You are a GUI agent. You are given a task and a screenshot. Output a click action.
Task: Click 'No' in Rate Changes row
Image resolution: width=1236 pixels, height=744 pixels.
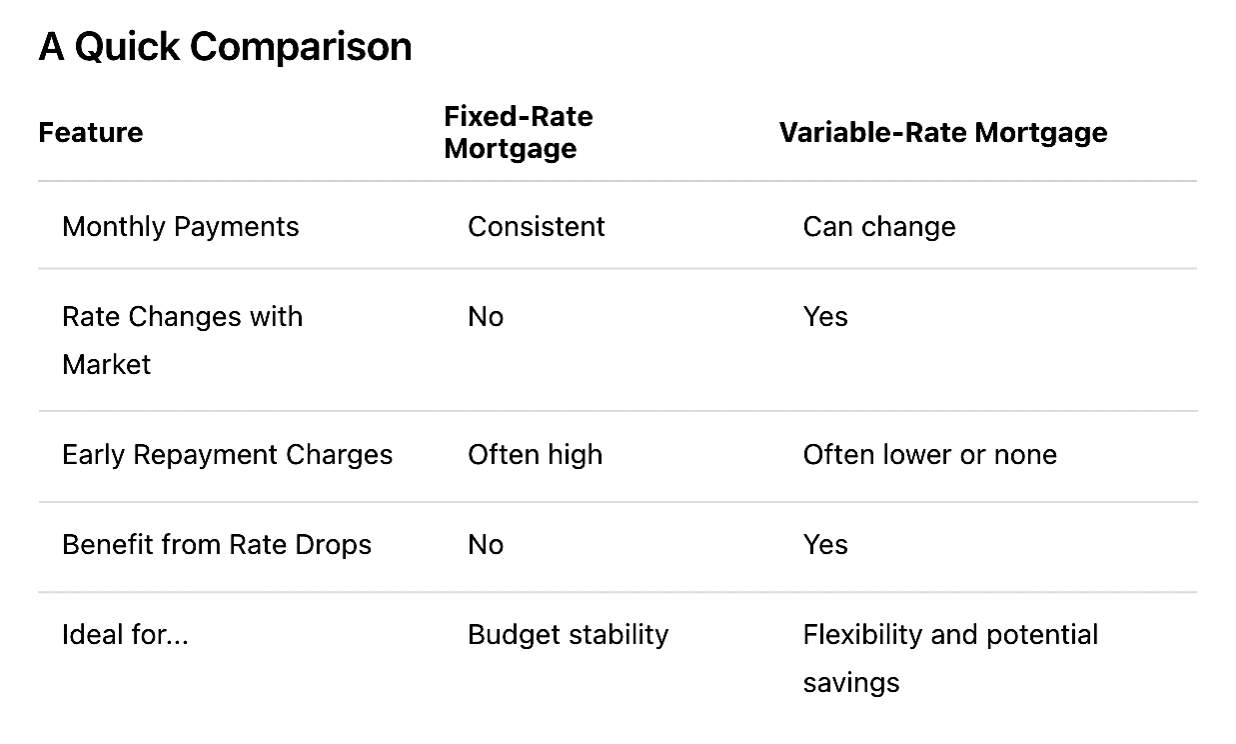[486, 317]
